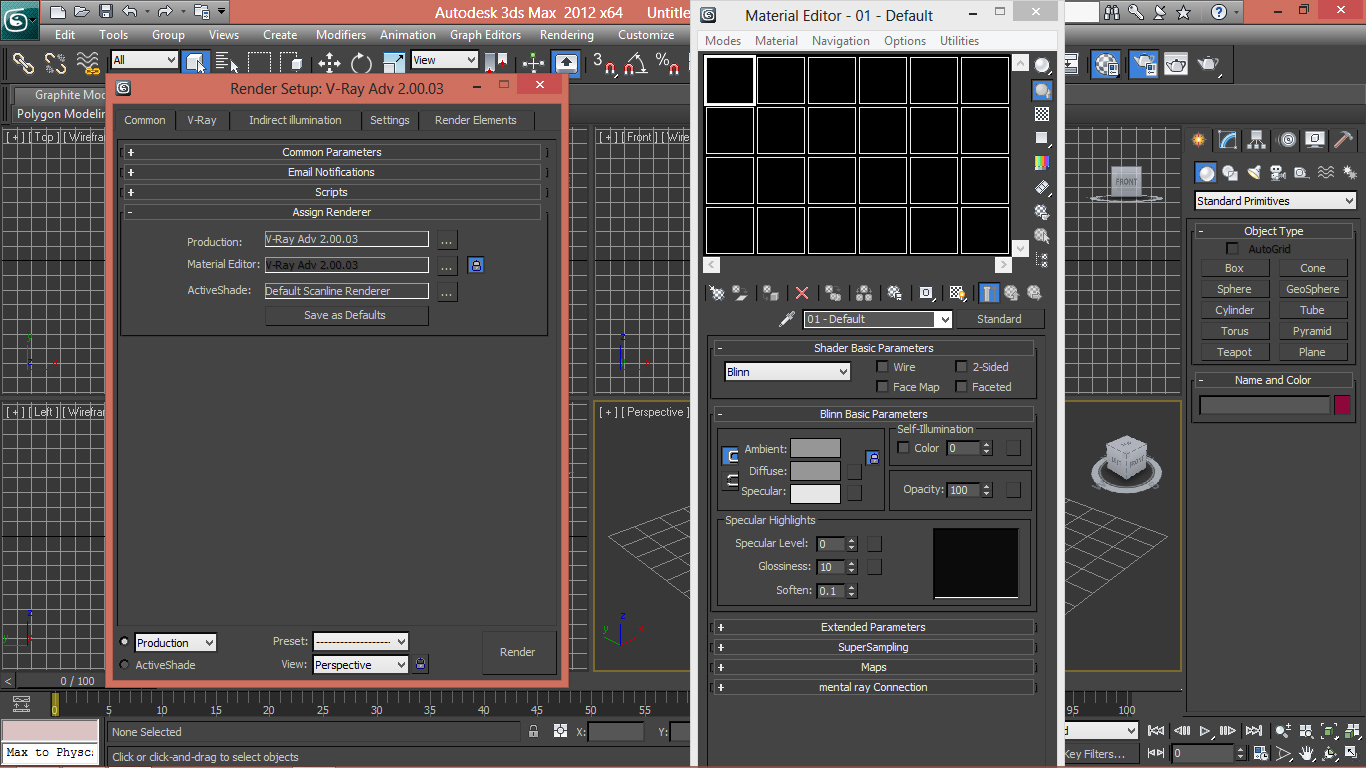Click the Render button
Viewport: 1366px width, 768px height.
click(517, 652)
